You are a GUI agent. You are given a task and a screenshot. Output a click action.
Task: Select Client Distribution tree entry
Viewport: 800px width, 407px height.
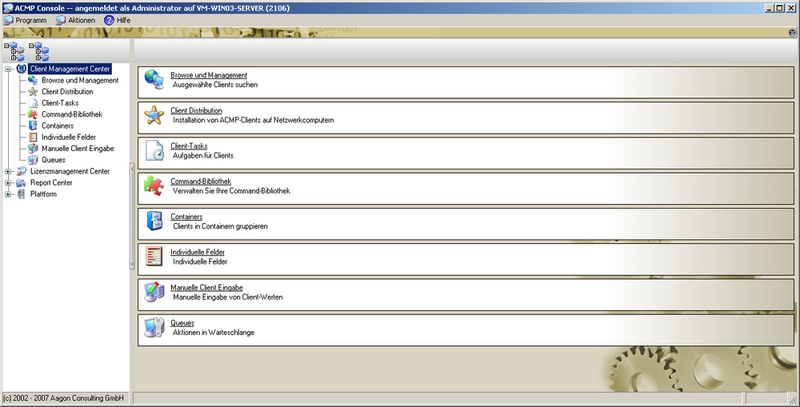(x=67, y=92)
